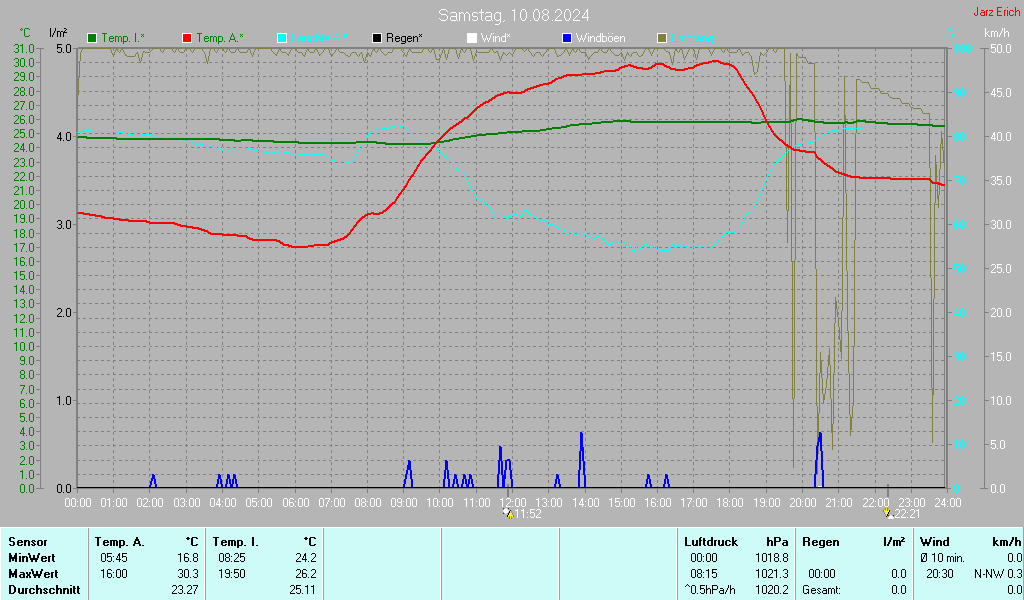
Task: Click the white Wind legend swatch
Action: coord(472,38)
